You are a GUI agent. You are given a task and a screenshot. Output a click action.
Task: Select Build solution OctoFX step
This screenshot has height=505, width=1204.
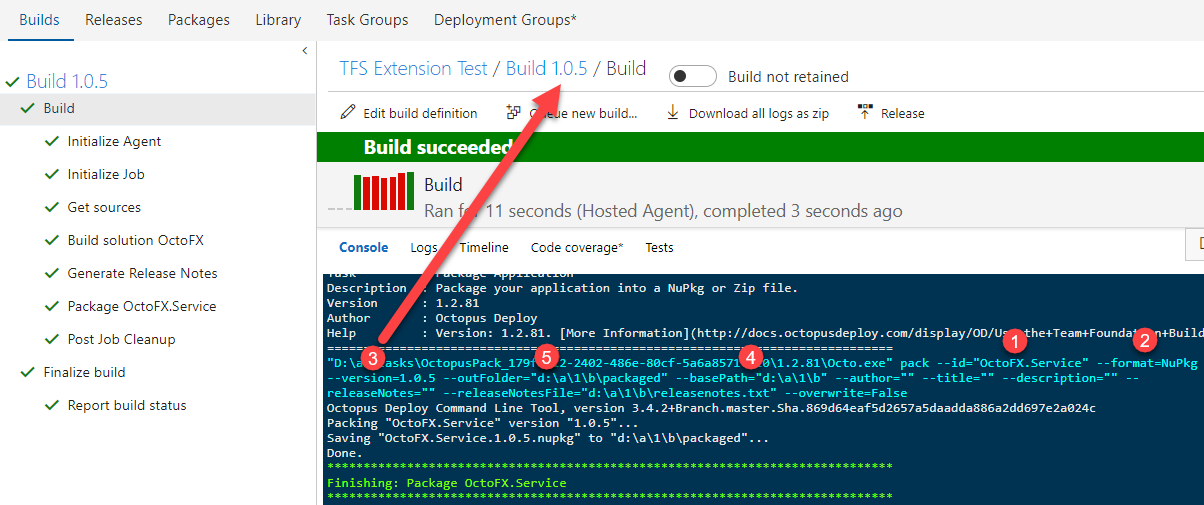point(135,241)
